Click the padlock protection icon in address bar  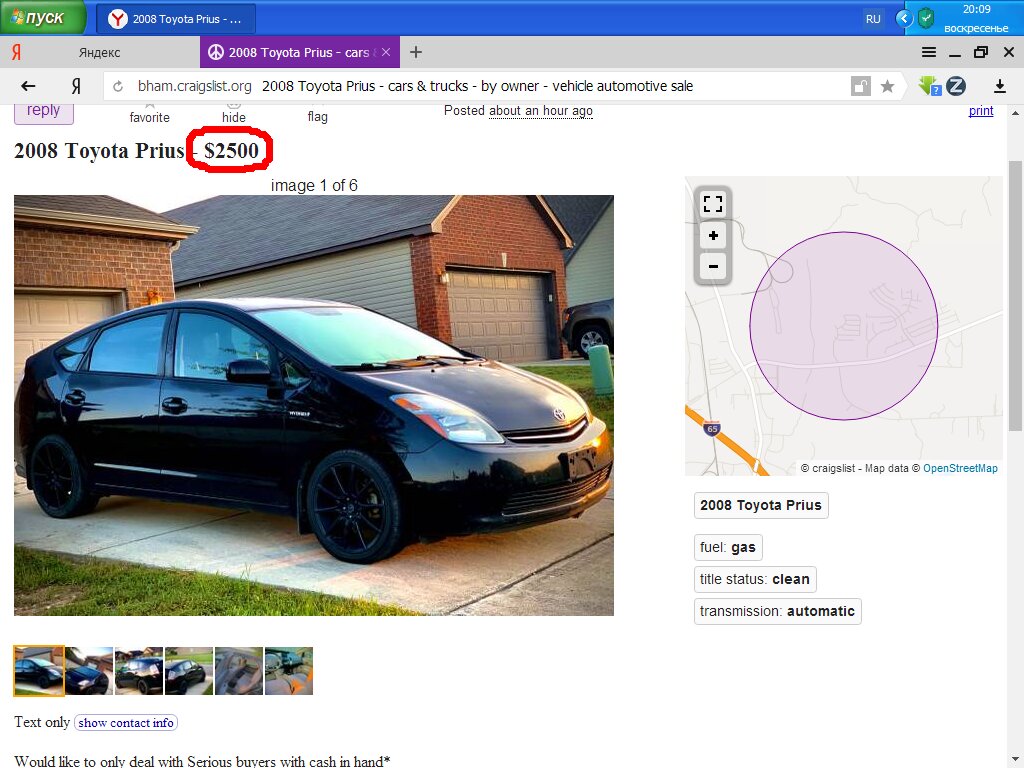(861, 86)
